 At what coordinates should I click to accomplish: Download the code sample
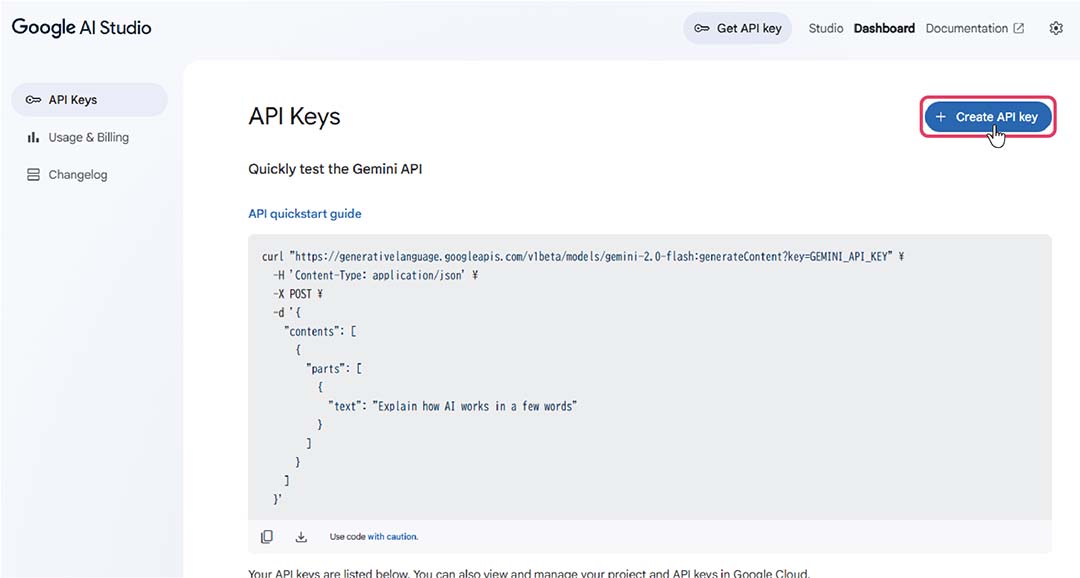[301, 537]
